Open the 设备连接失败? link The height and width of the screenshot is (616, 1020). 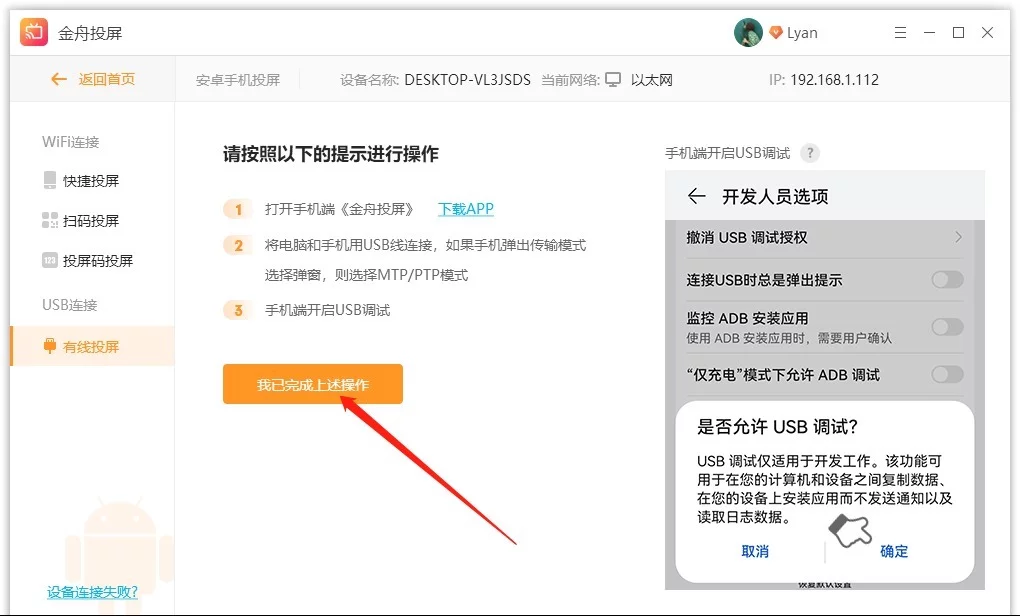point(92,592)
